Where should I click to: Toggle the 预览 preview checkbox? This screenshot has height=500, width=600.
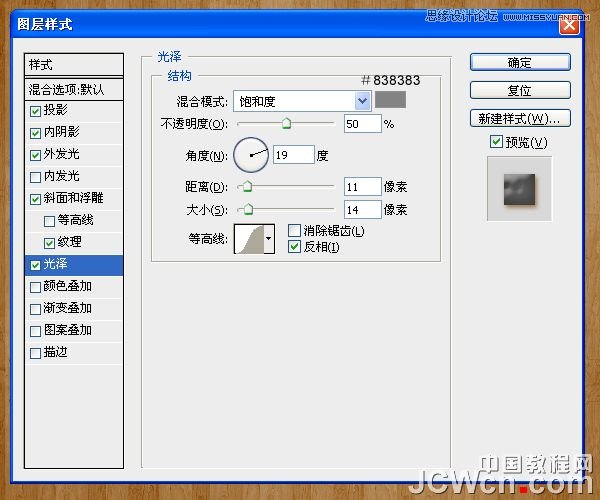[x=496, y=142]
